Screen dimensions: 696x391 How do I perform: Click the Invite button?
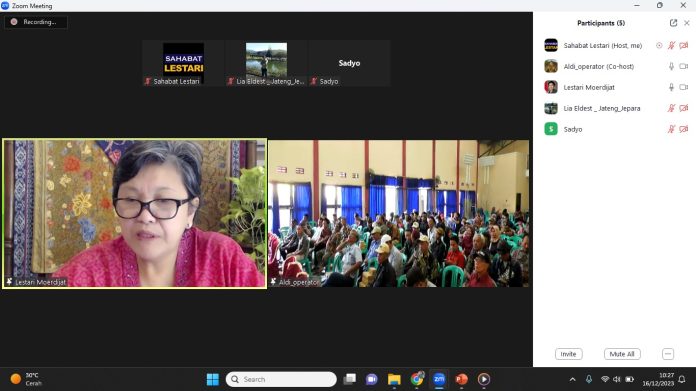pos(569,354)
